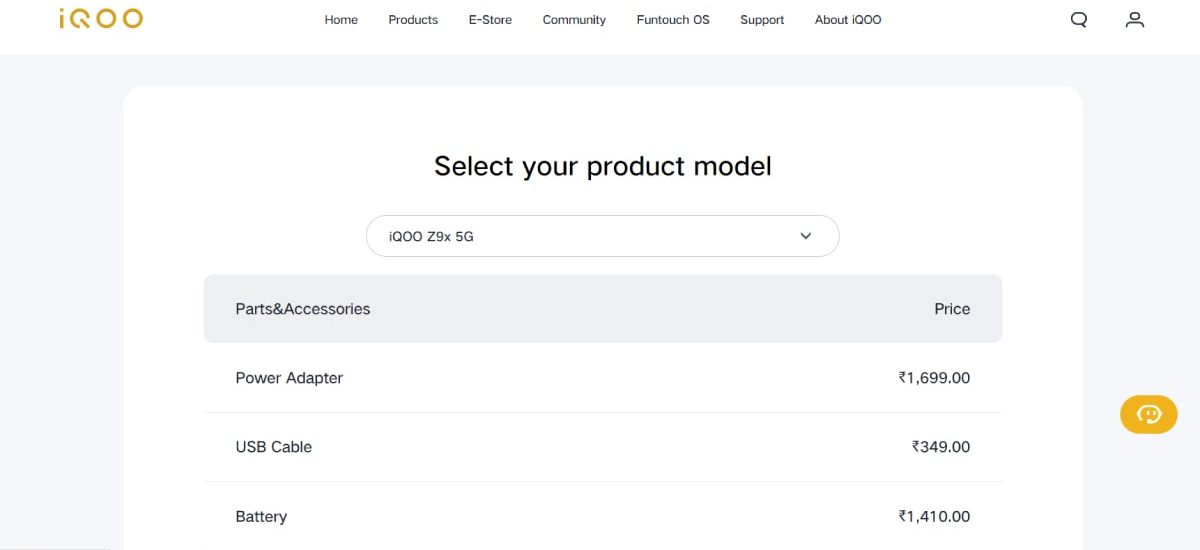Viewport: 1200px width, 550px height.
Task: Expand the product model chevron arrow
Action: [806, 237]
